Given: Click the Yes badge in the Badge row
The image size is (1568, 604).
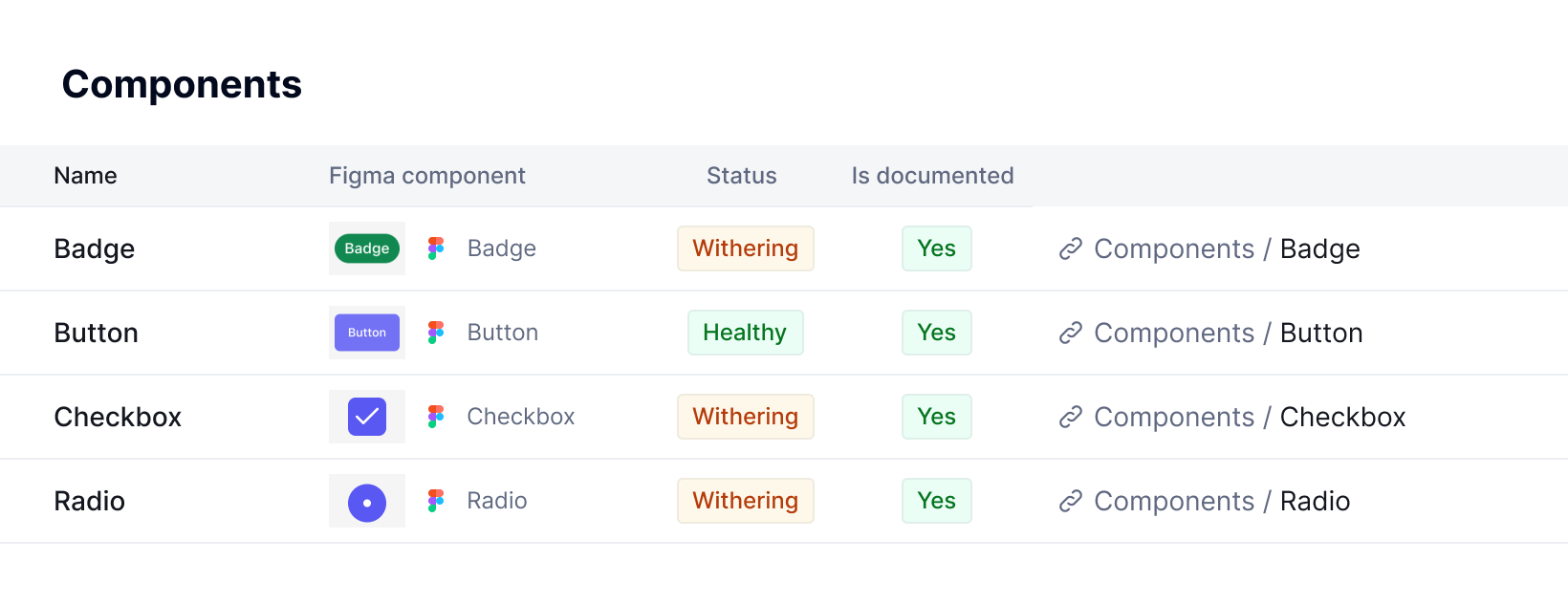Looking at the screenshot, I should click(936, 248).
